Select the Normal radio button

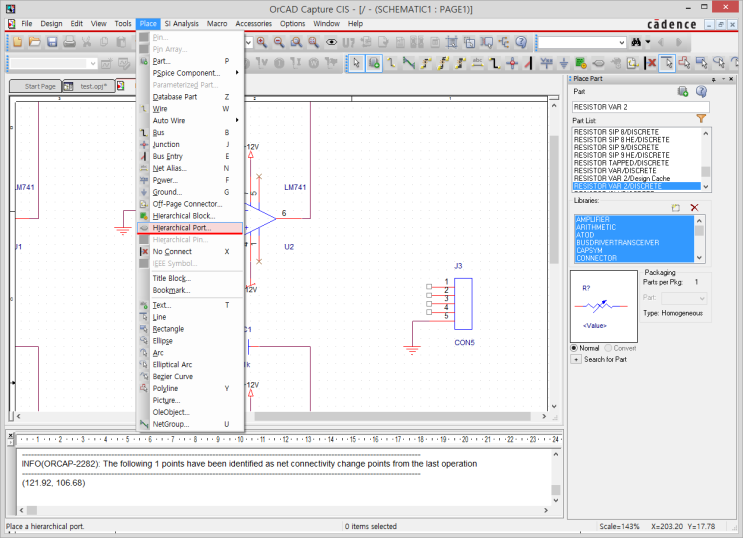pyautogui.click(x=574, y=348)
